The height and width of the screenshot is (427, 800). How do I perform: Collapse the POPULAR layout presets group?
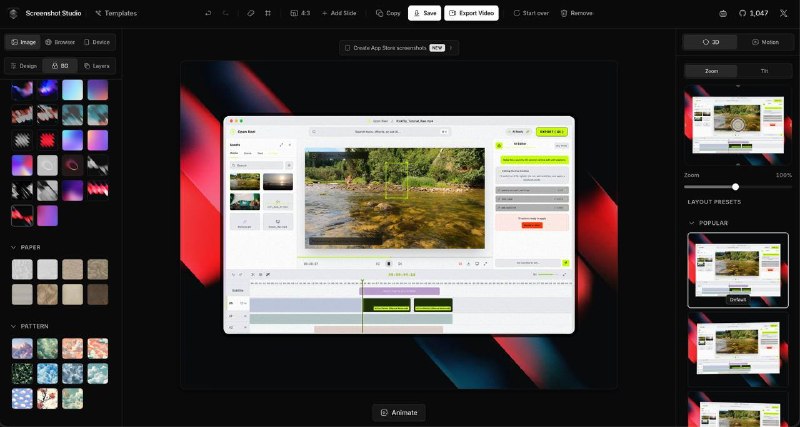709,223
